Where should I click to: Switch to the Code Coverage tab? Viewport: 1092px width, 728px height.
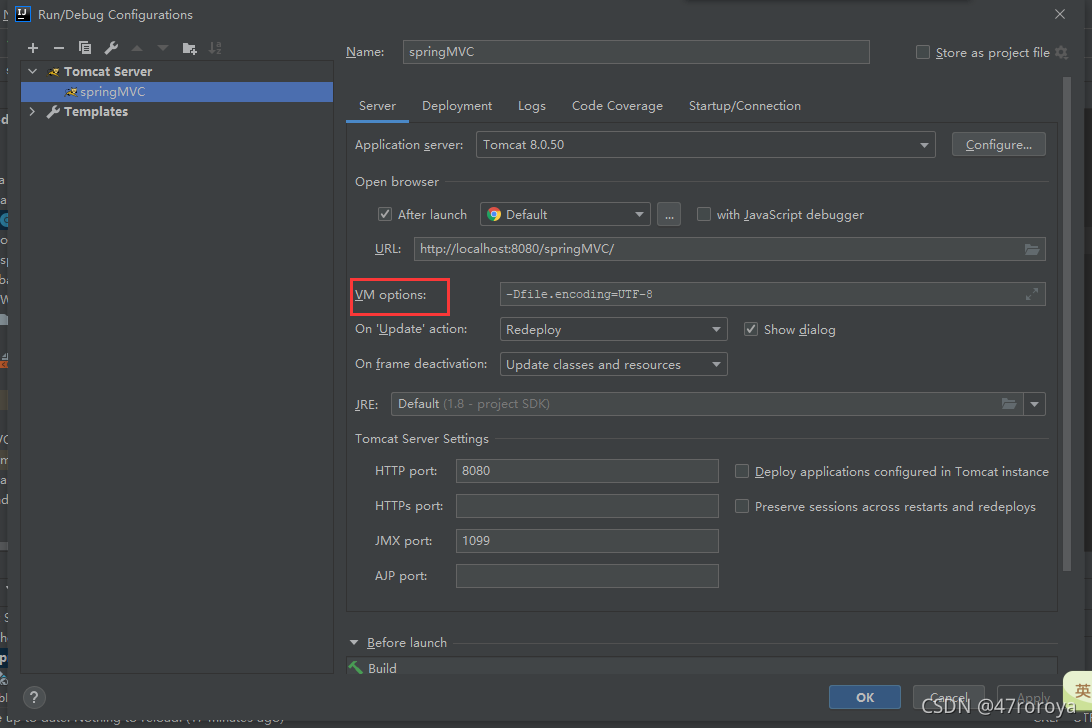[617, 106]
